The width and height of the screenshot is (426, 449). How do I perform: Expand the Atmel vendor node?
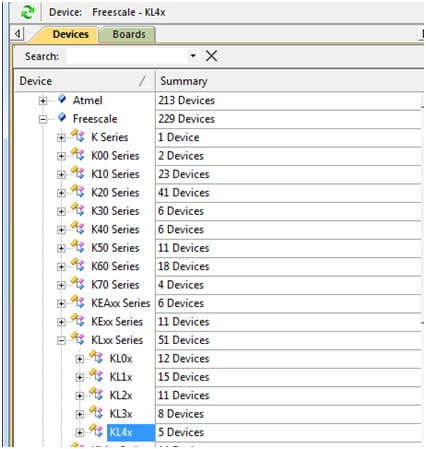click(x=43, y=101)
